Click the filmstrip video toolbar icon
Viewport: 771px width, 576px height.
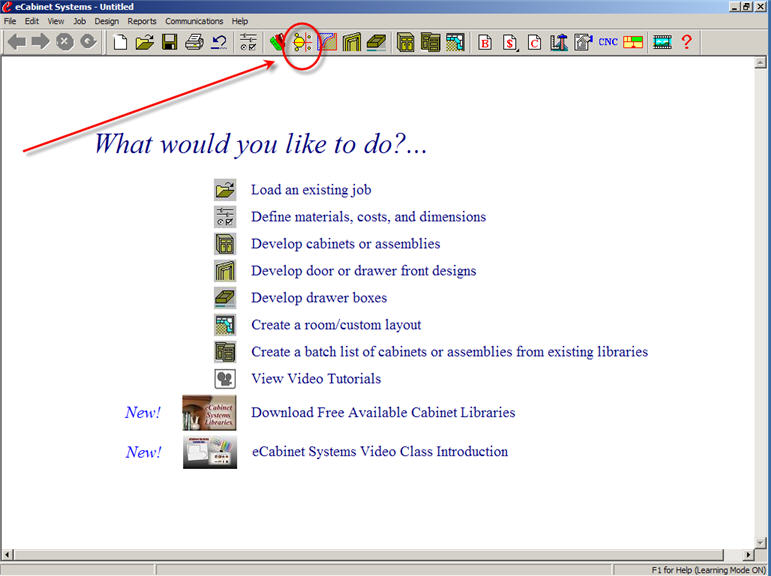(662, 42)
